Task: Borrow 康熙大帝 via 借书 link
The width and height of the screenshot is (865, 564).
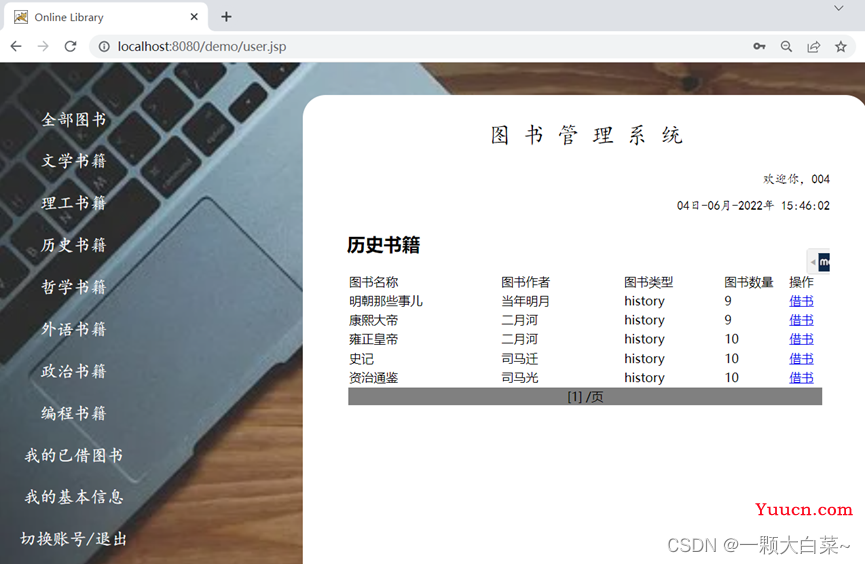Action: click(801, 320)
